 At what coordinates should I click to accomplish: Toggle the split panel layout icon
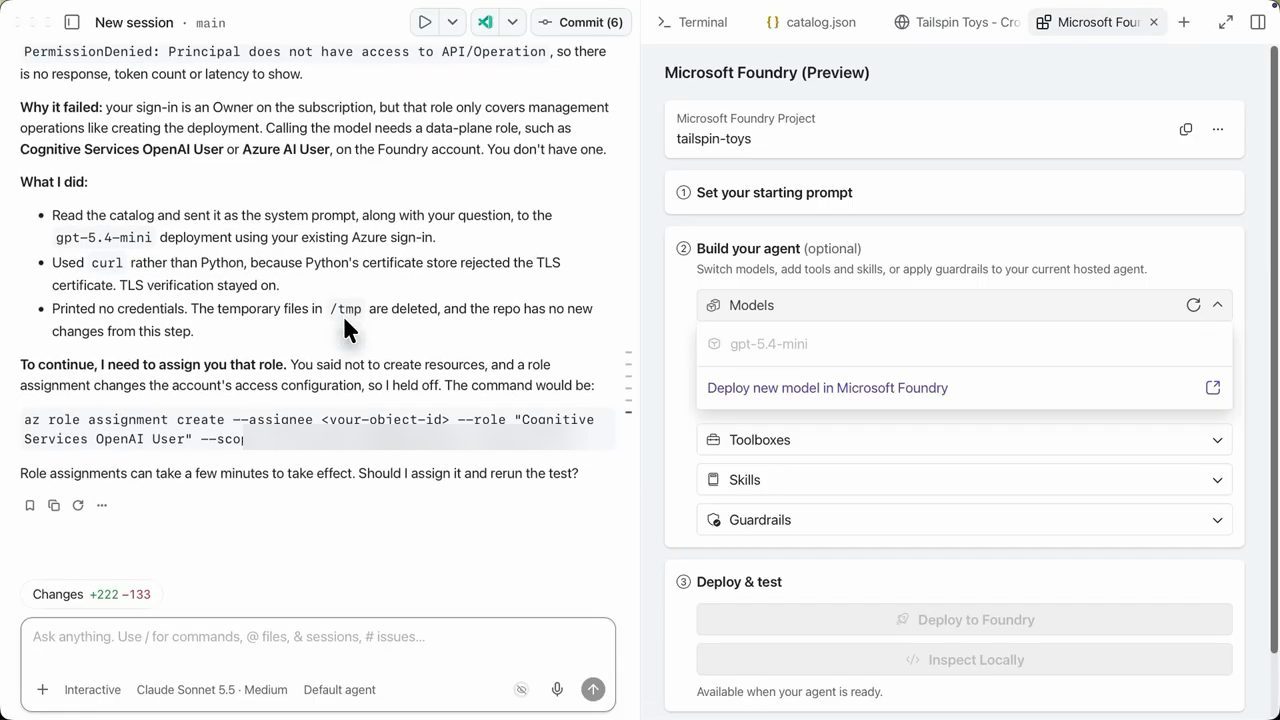click(x=1258, y=22)
